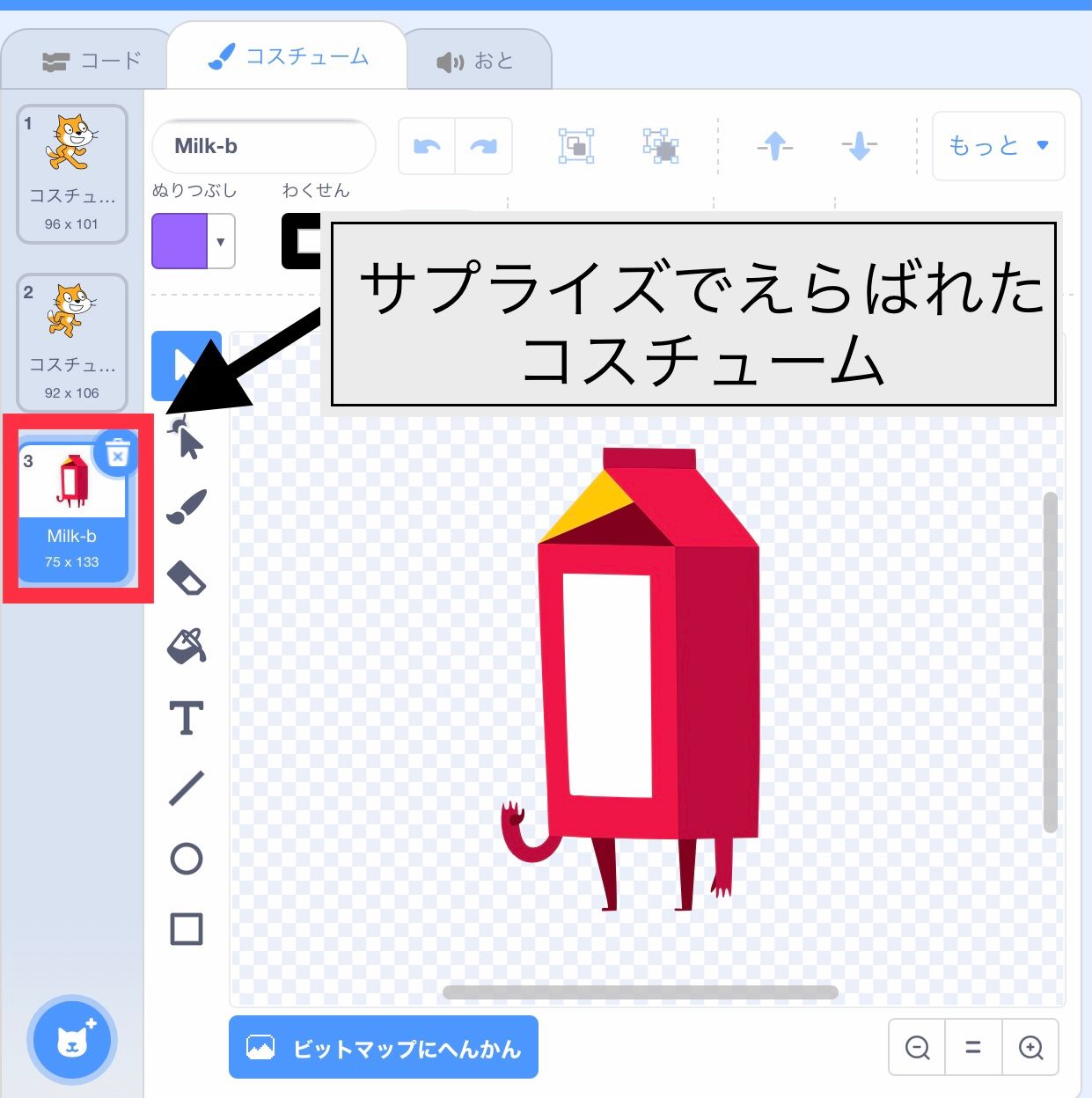Group the selected shapes
Viewport: 1092px width, 1098px height.
(576, 146)
